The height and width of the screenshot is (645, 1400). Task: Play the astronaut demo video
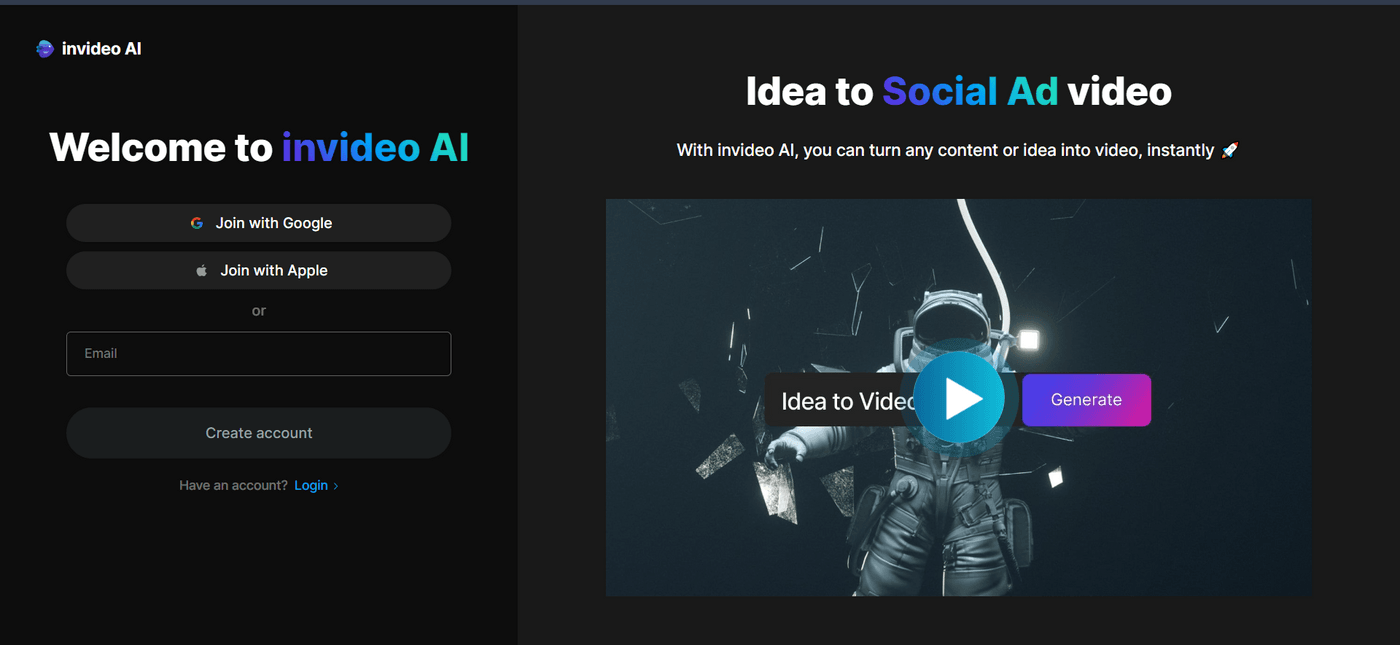pos(959,398)
